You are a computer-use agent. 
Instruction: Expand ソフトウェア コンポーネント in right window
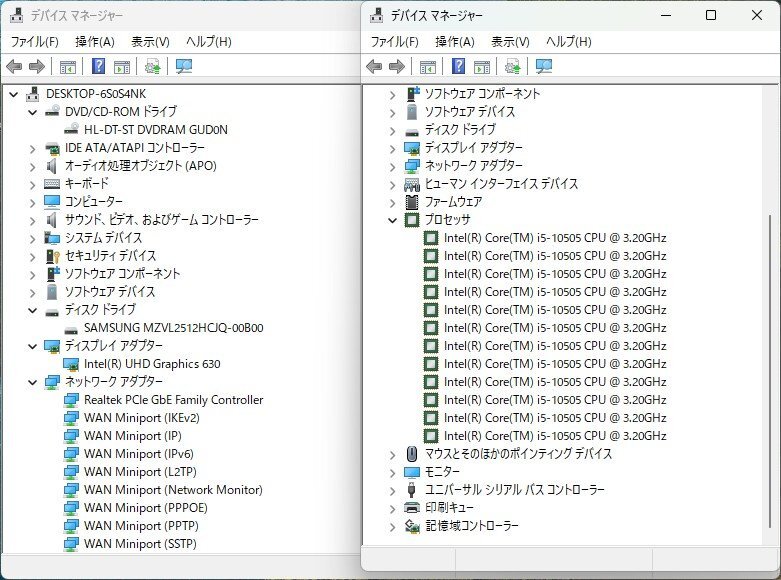[x=392, y=94]
